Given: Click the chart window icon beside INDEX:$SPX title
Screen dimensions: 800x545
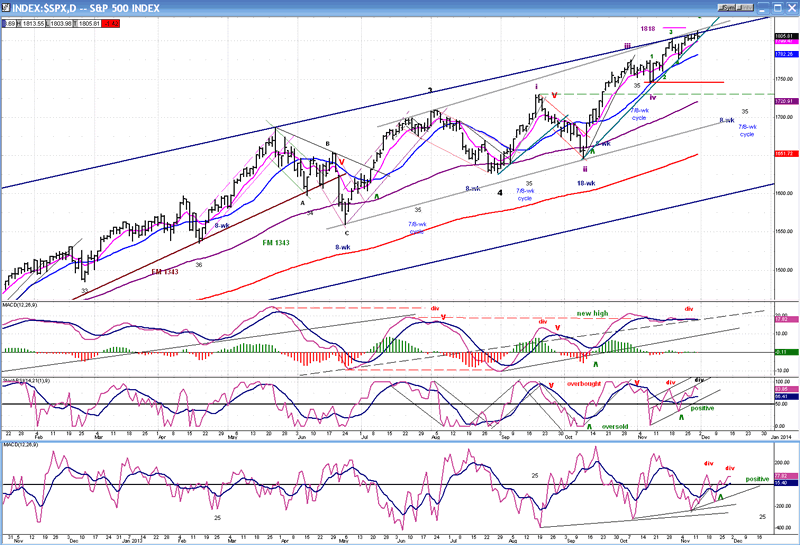Looking at the screenshot, I should pyautogui.click(x=5, y=8).
